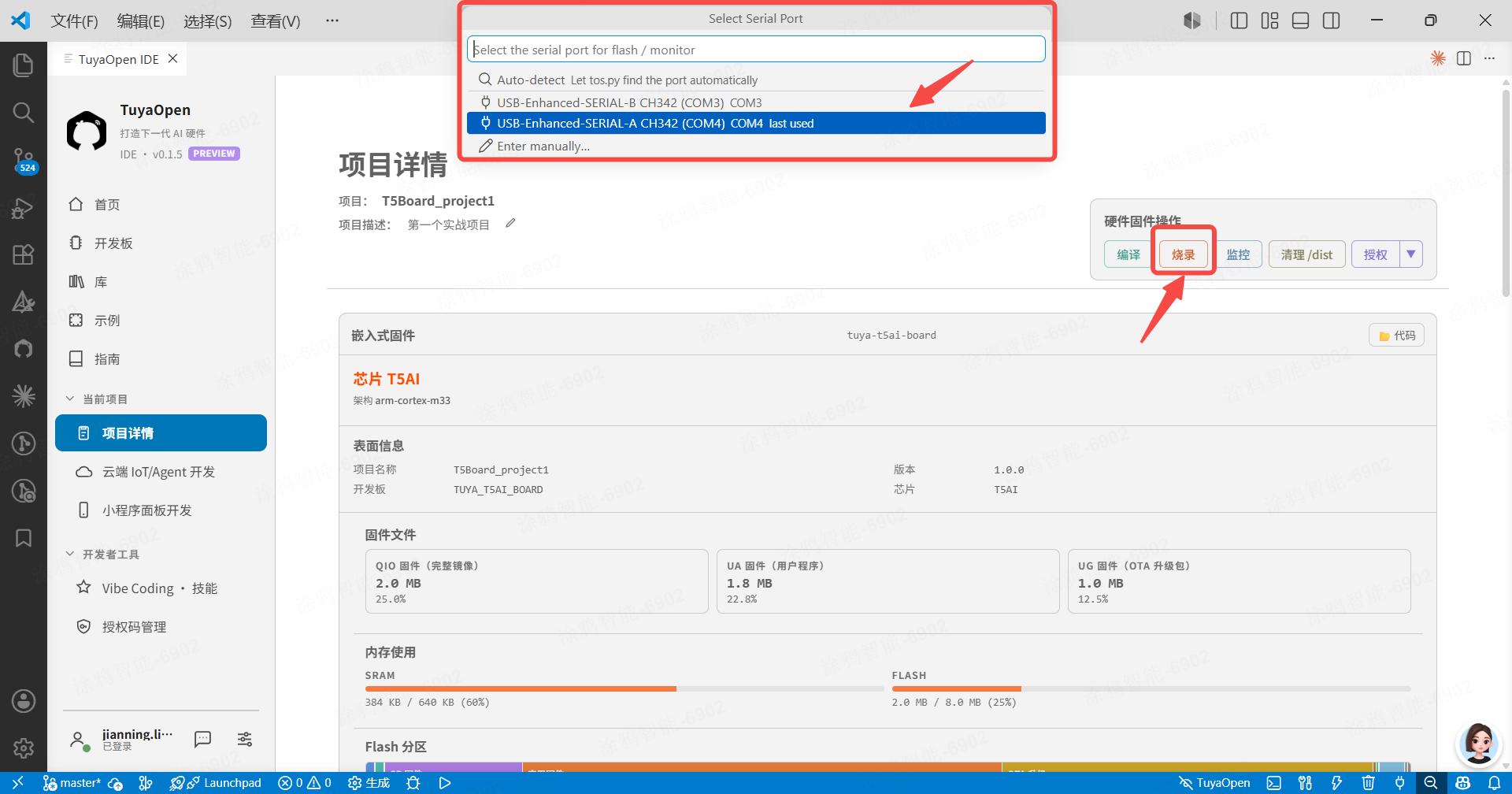Click the errors and warnings counter
Screen dimensions: 1512x794
point(305,783)
